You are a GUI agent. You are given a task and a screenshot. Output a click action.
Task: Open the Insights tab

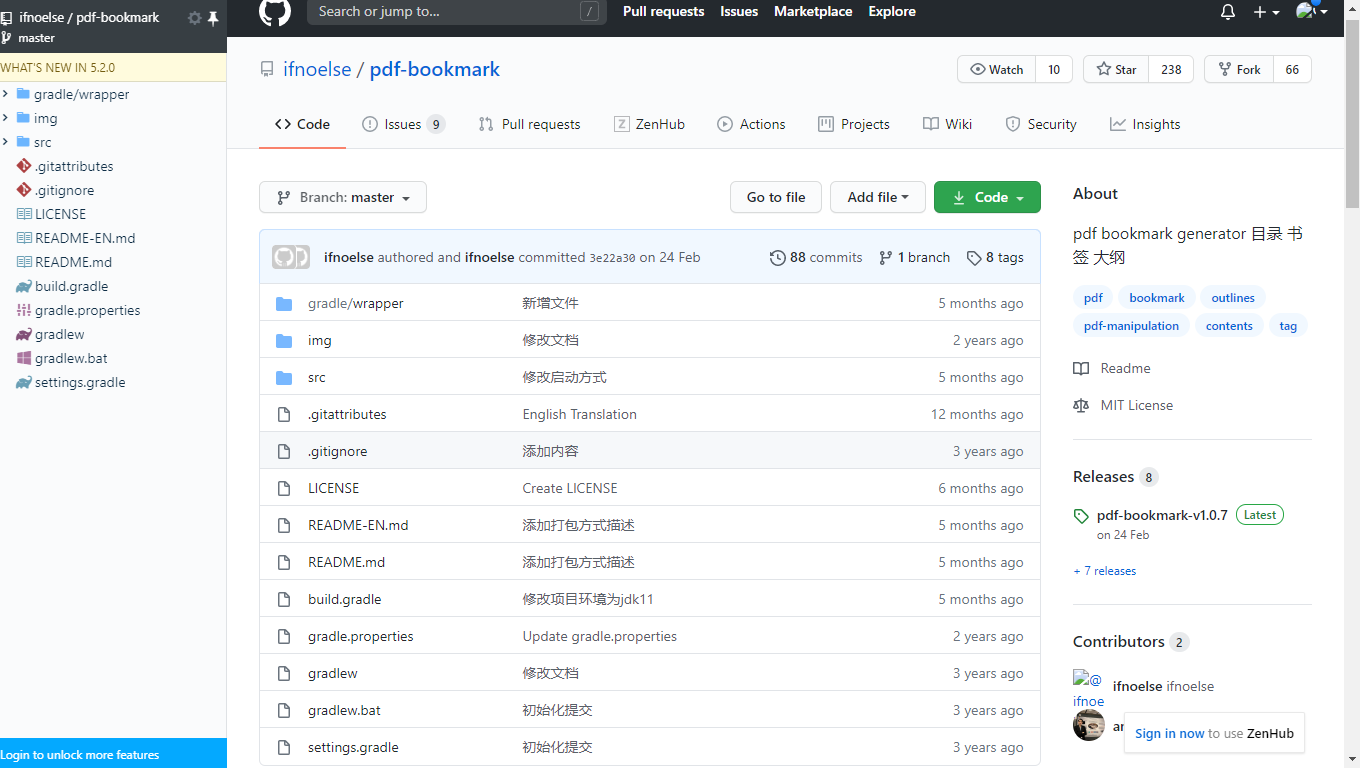coord(1145,125)
